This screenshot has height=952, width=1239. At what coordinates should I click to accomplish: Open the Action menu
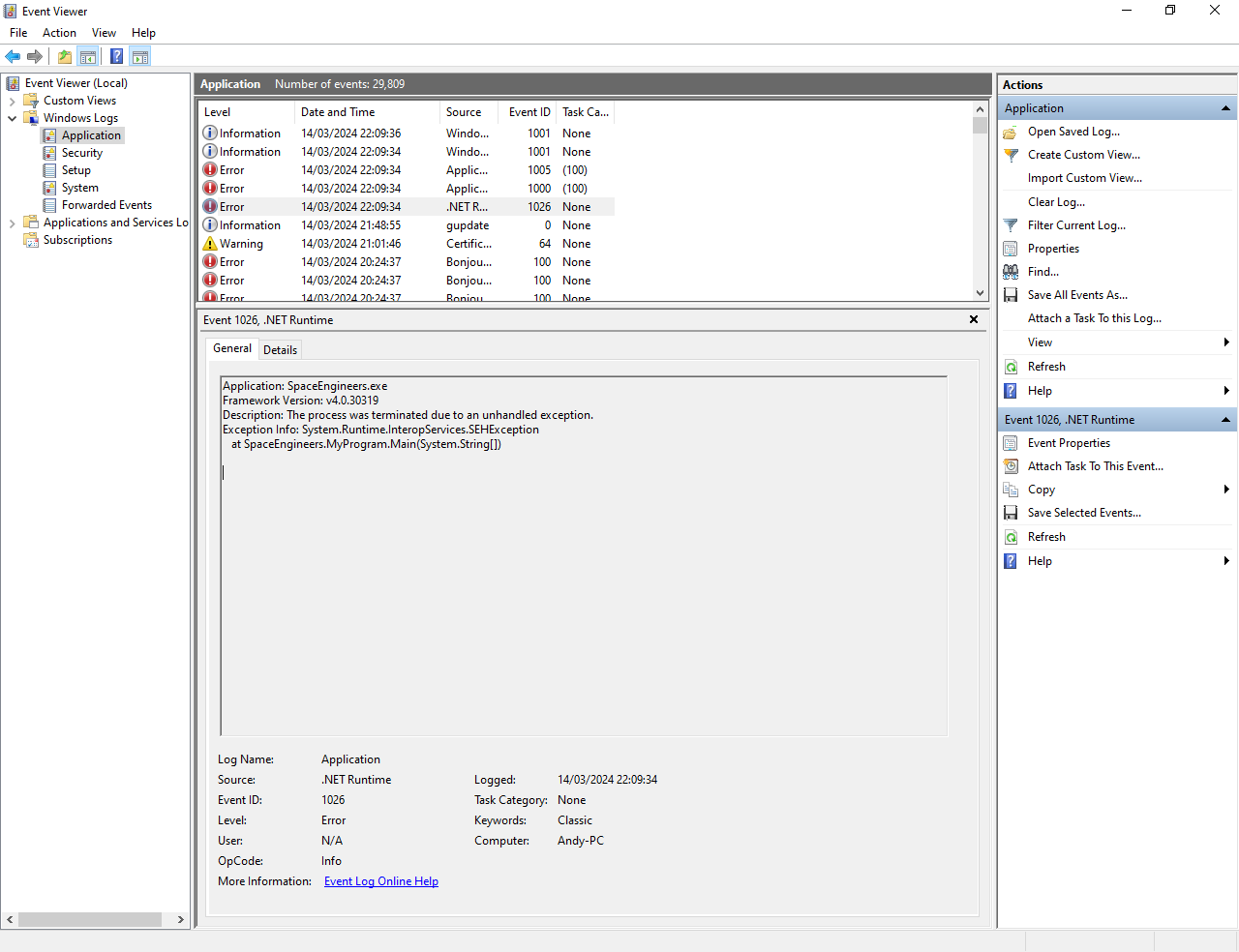(x=59, y=33)
